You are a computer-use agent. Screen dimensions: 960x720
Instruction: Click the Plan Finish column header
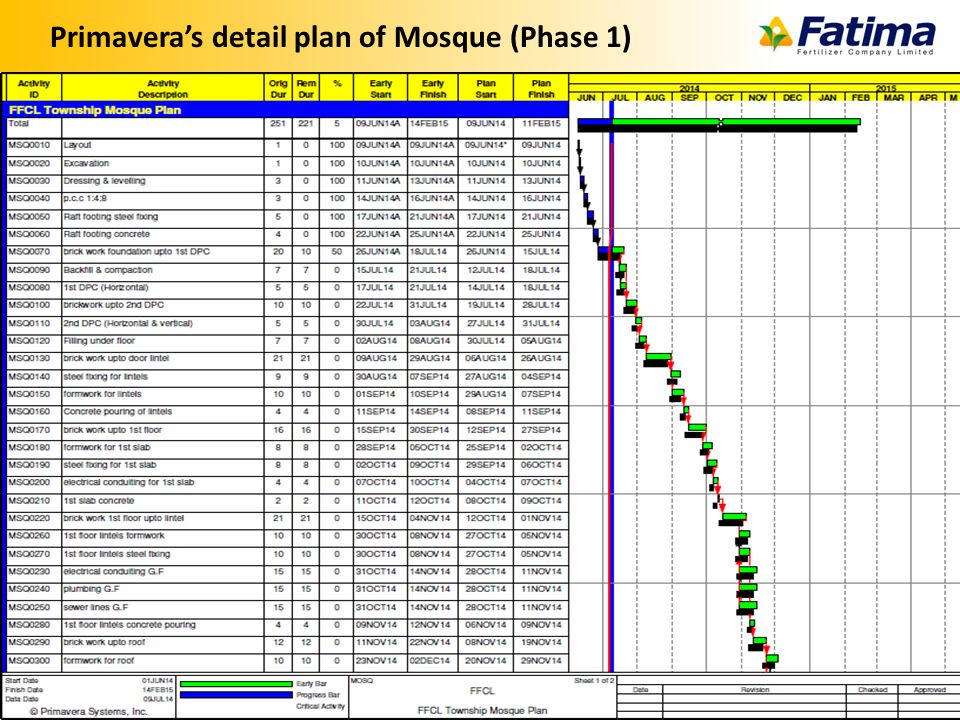(541, 88)
